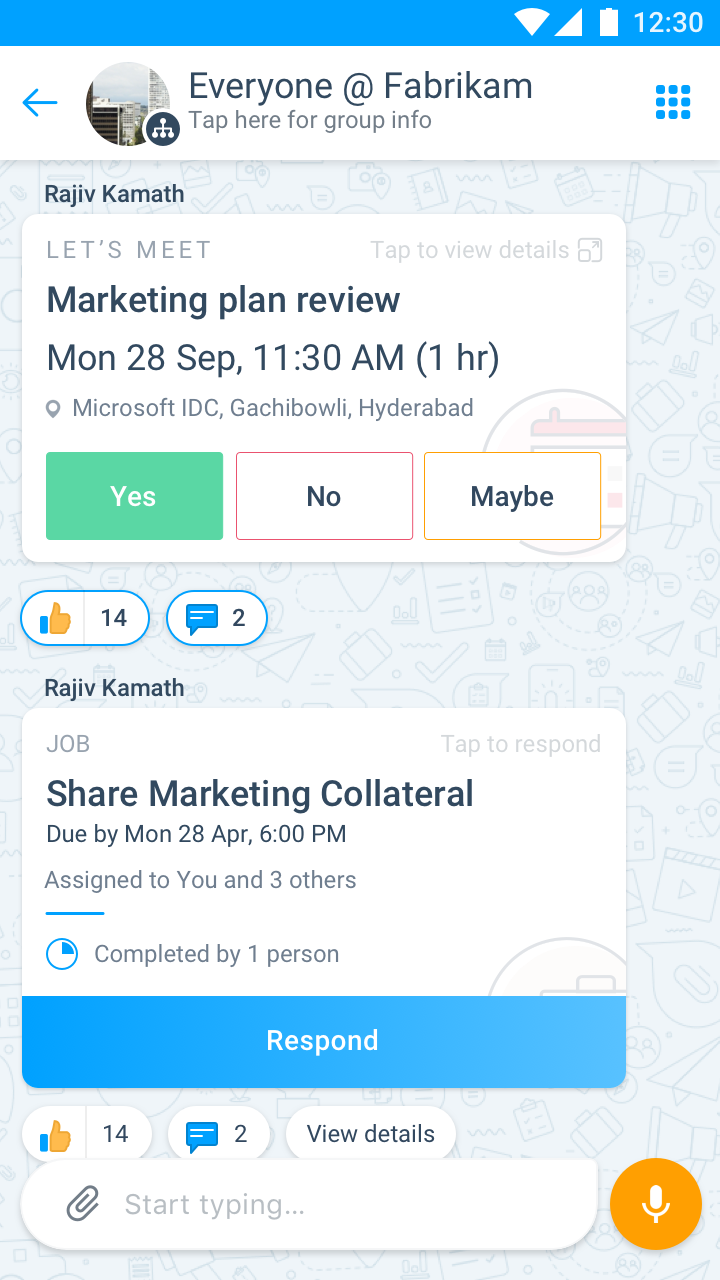The height and width of the screenshot is (1280, 720).
Task: Tap the View details button
Action: (x=370, y=1134)
